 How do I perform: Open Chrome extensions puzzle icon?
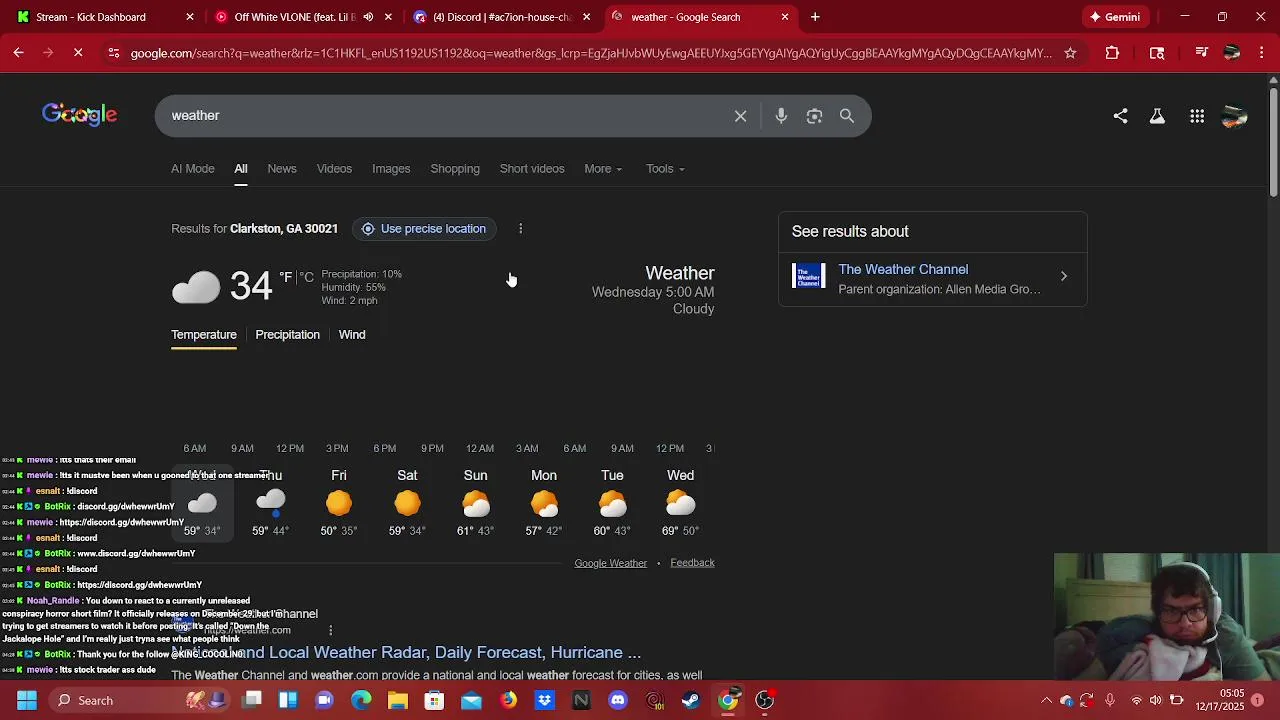coord(1112,53)
